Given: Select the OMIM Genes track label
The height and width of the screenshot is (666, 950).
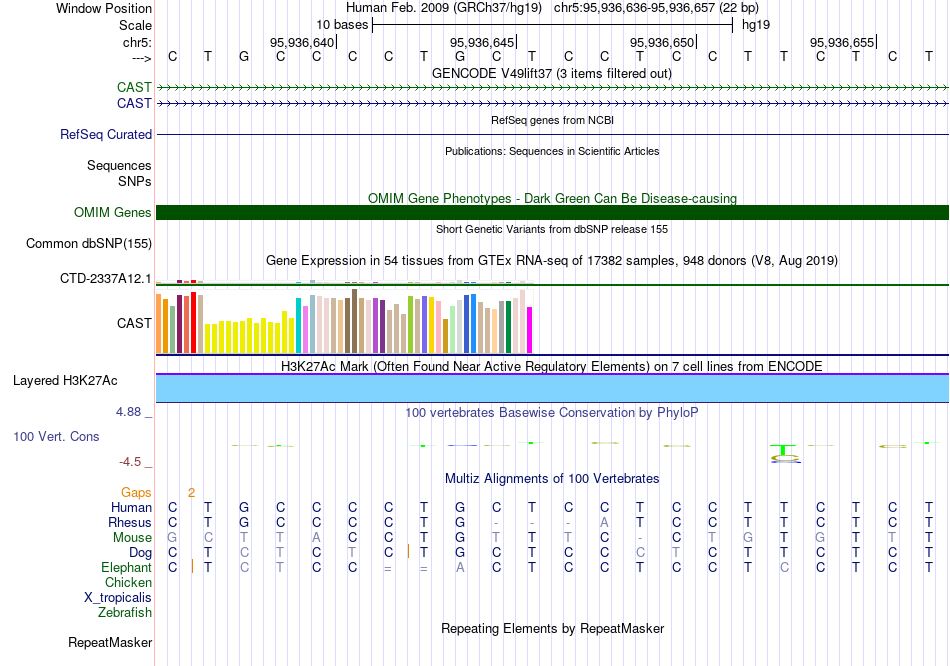Looking at the screenshot, I should tap(112, 212).
